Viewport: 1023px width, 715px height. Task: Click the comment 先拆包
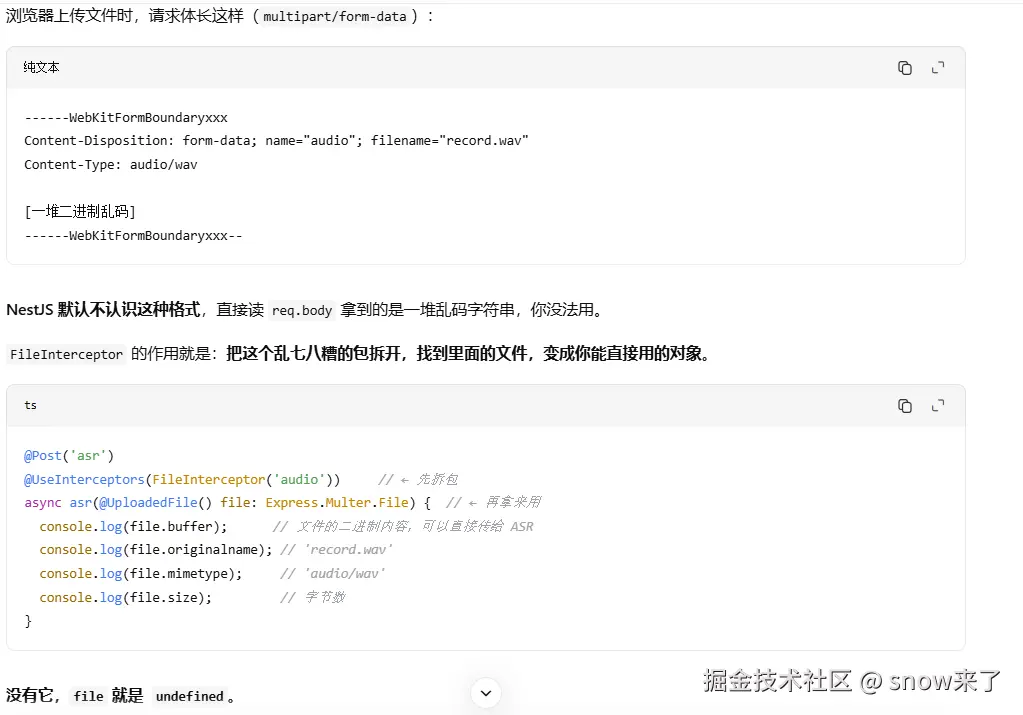tap(418, 479)
